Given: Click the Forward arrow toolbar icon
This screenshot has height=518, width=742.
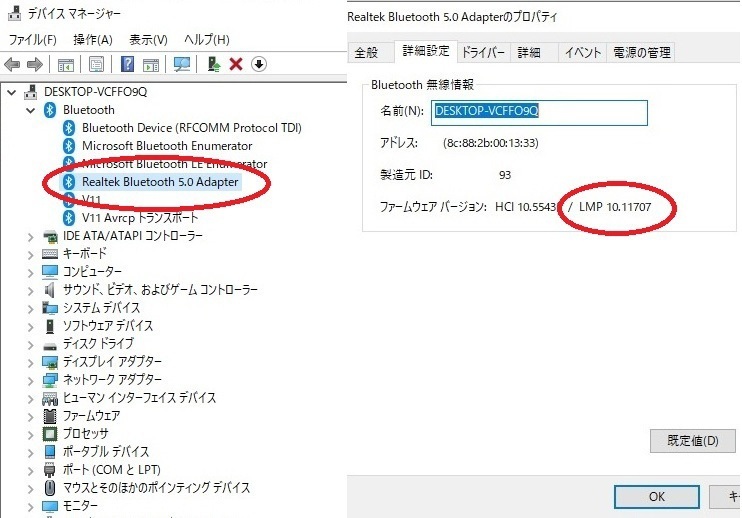Looking at the screenshot, I should [35, 64].
